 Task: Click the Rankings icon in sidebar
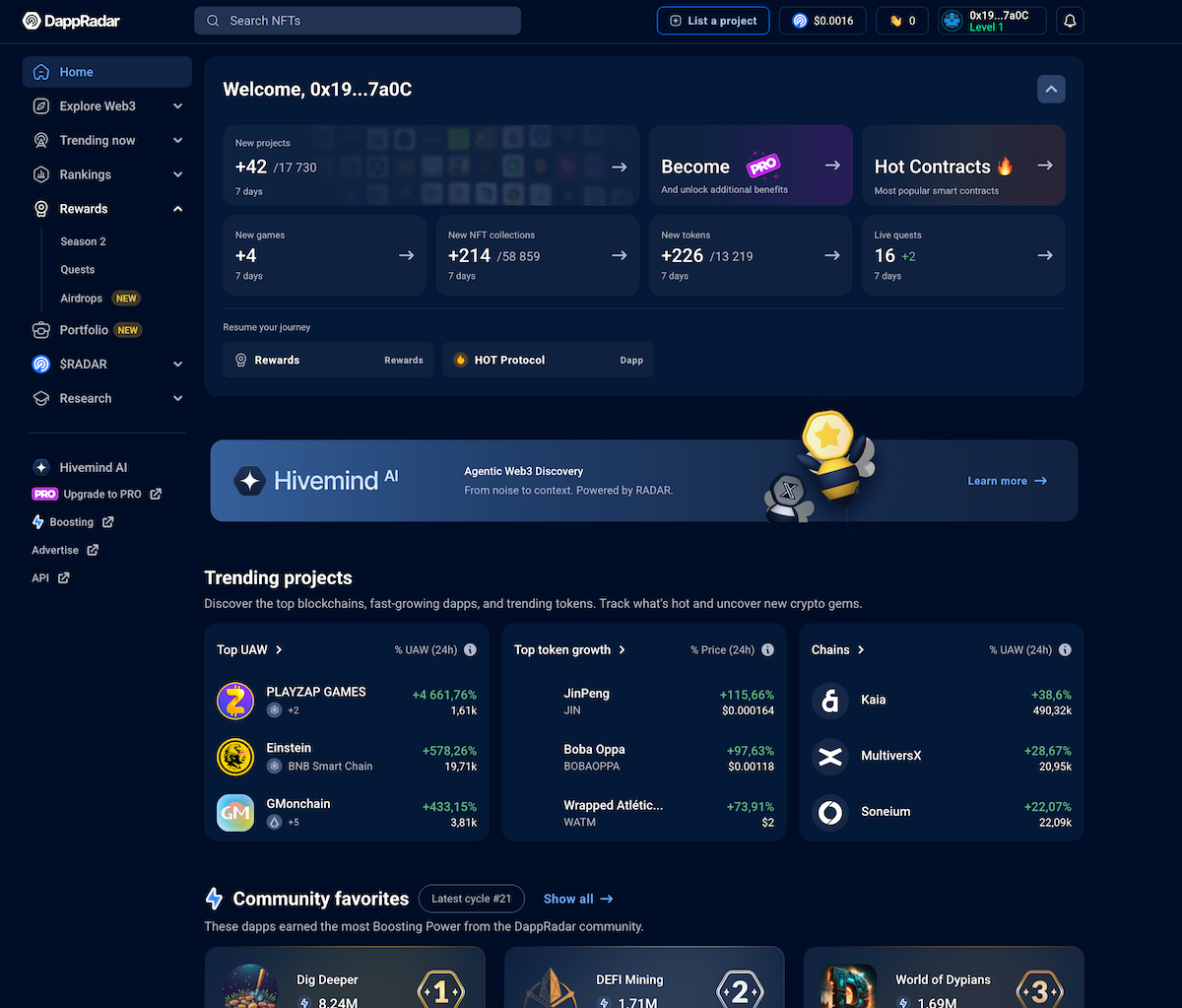[x=40, y=174]
